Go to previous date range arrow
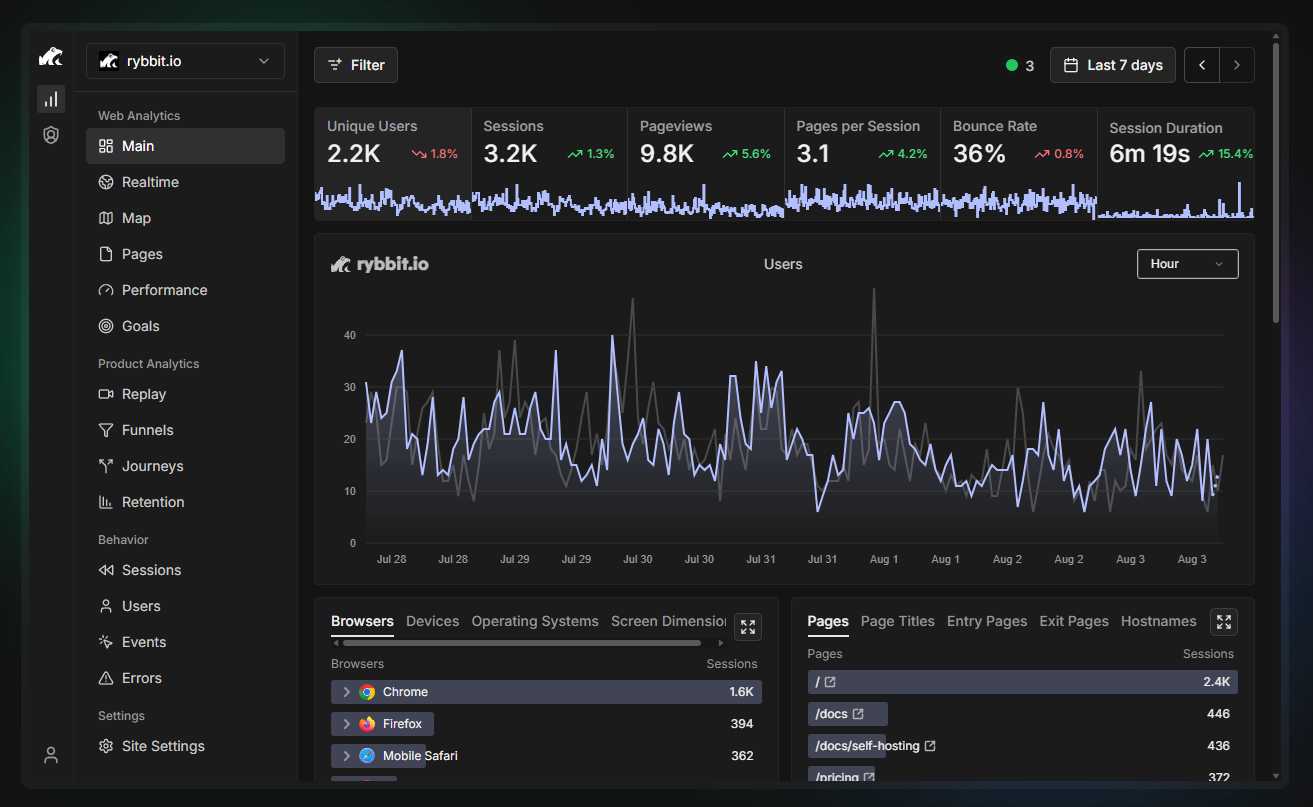Viewport: 1313px width, 807px height. [x=1202, y=65]
